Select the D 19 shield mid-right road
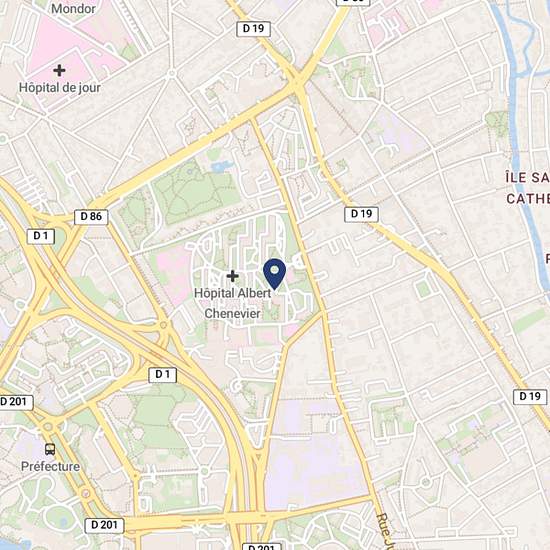The height and width of the screenshot is (550, 550). coord(361,214)
